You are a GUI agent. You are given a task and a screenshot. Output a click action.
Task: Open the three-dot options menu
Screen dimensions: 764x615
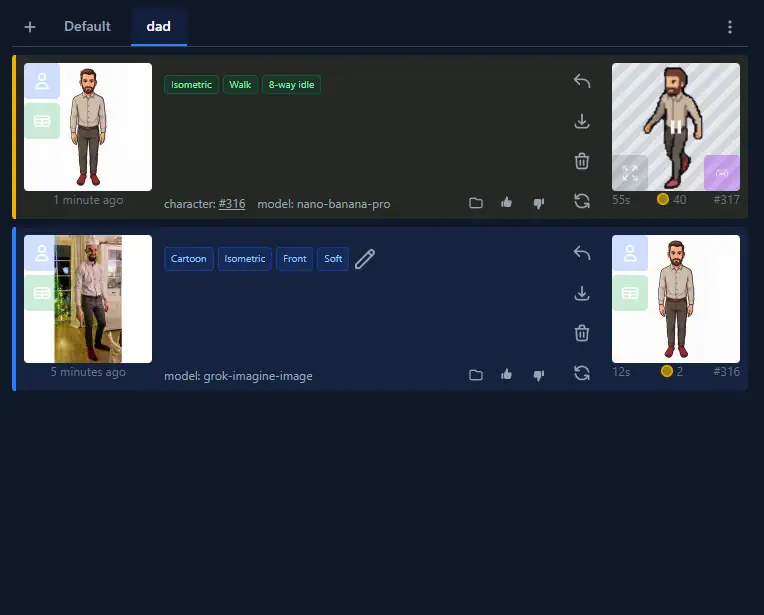730,27
